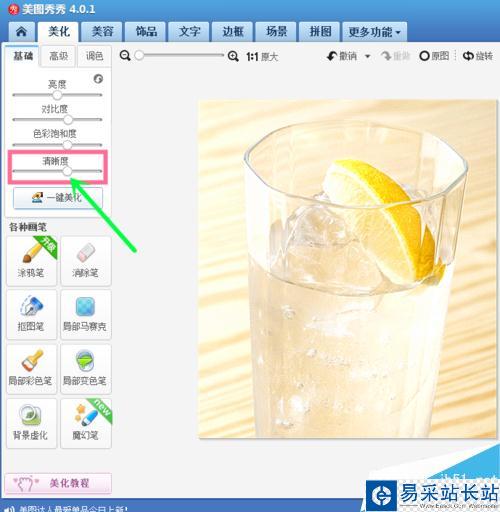
Task: Open the 拼图 tab
Action: (320, 32)
